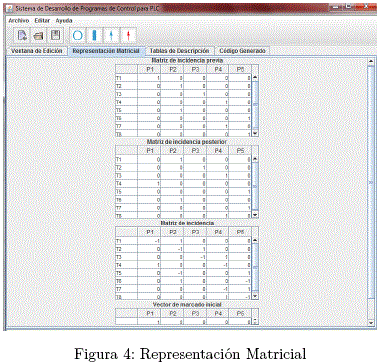Viewport: 380px width, 362px height.
Task: Click the main panel scrollbar down arrow
Action: point(371,323)
